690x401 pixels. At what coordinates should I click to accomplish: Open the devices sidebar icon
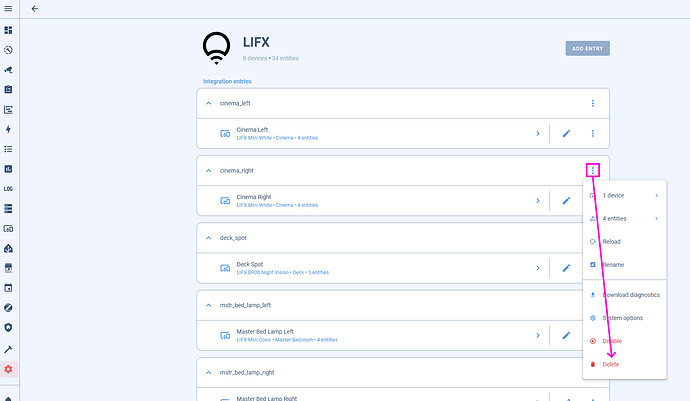(x=8, y=228)
